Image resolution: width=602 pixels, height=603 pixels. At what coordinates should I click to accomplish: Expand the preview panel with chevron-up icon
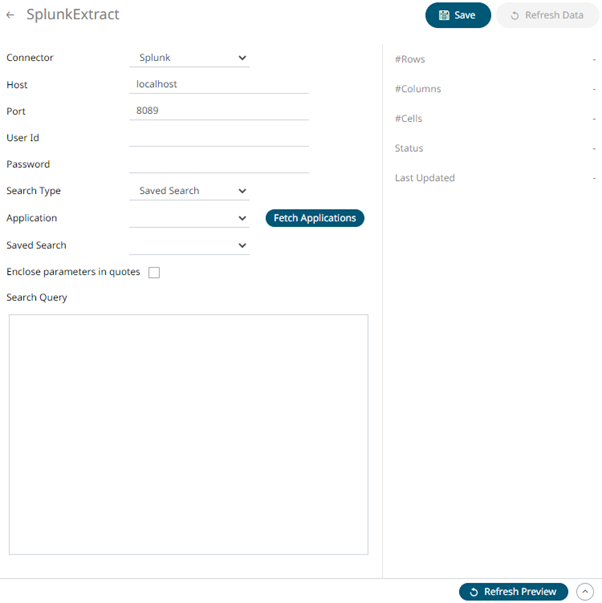pos(585,592)
